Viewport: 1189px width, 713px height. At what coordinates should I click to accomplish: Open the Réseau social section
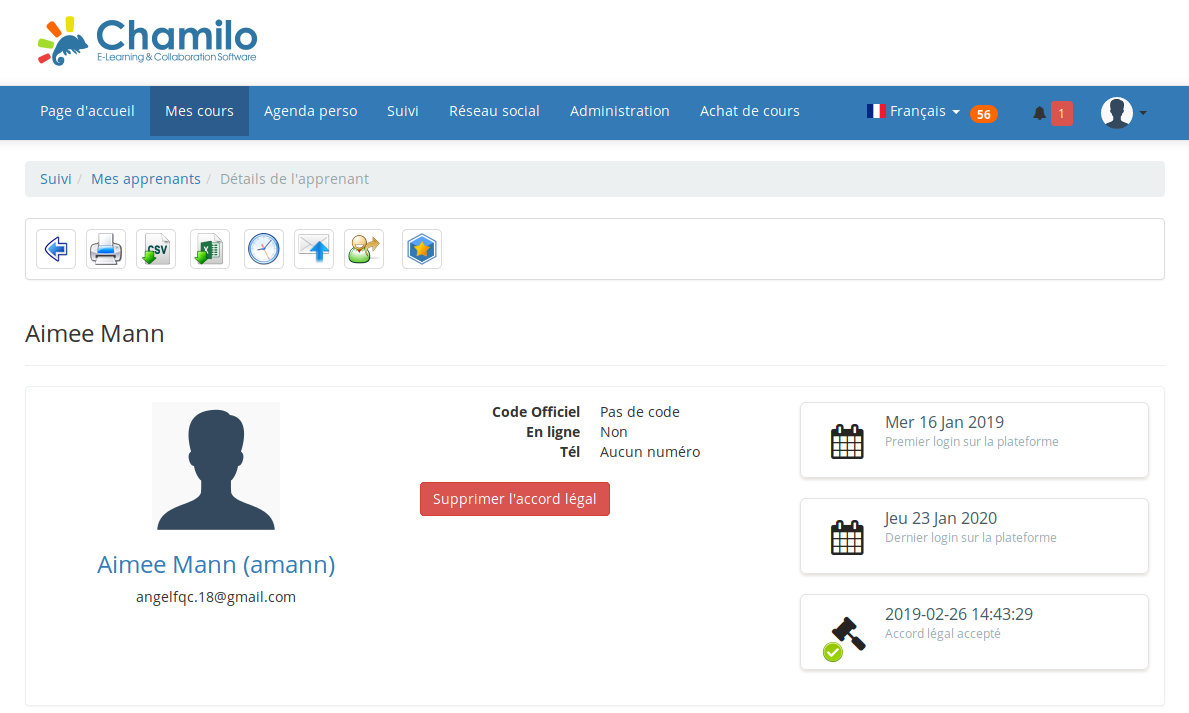click(494, 111)
